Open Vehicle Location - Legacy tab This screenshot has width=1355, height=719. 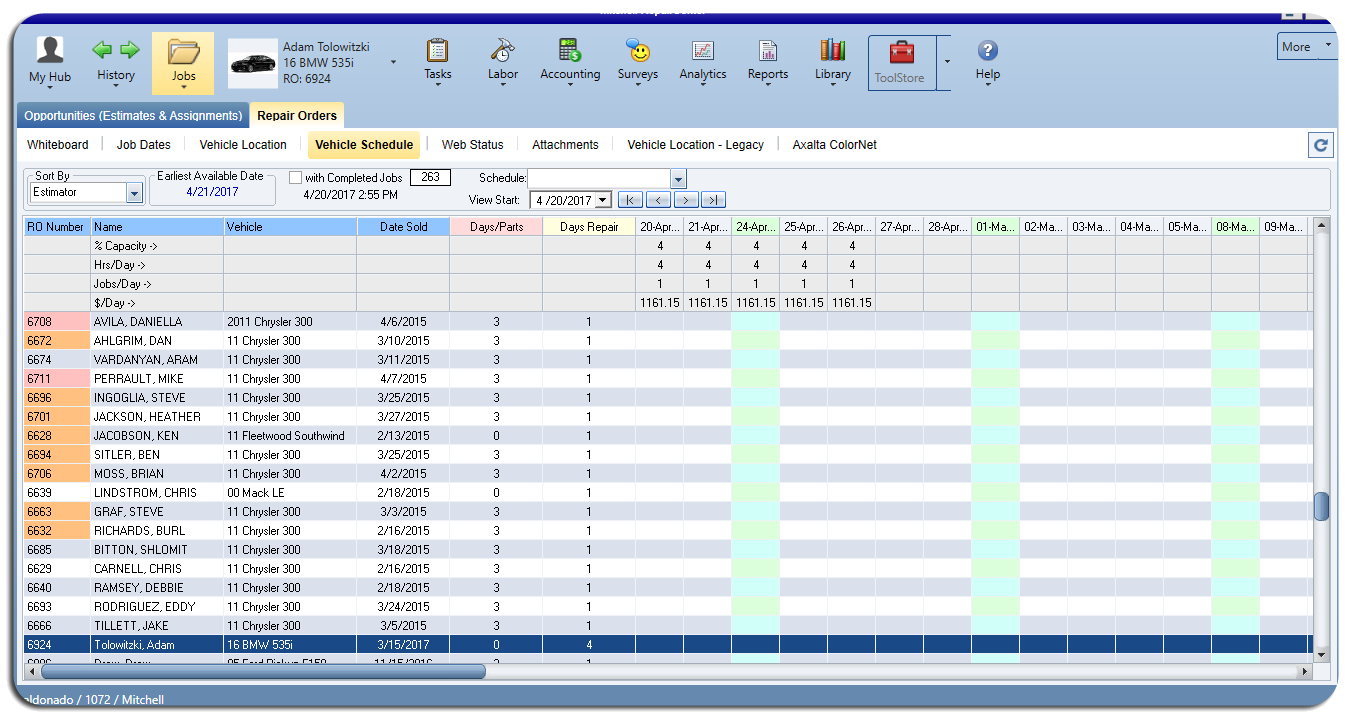point(695,145)
